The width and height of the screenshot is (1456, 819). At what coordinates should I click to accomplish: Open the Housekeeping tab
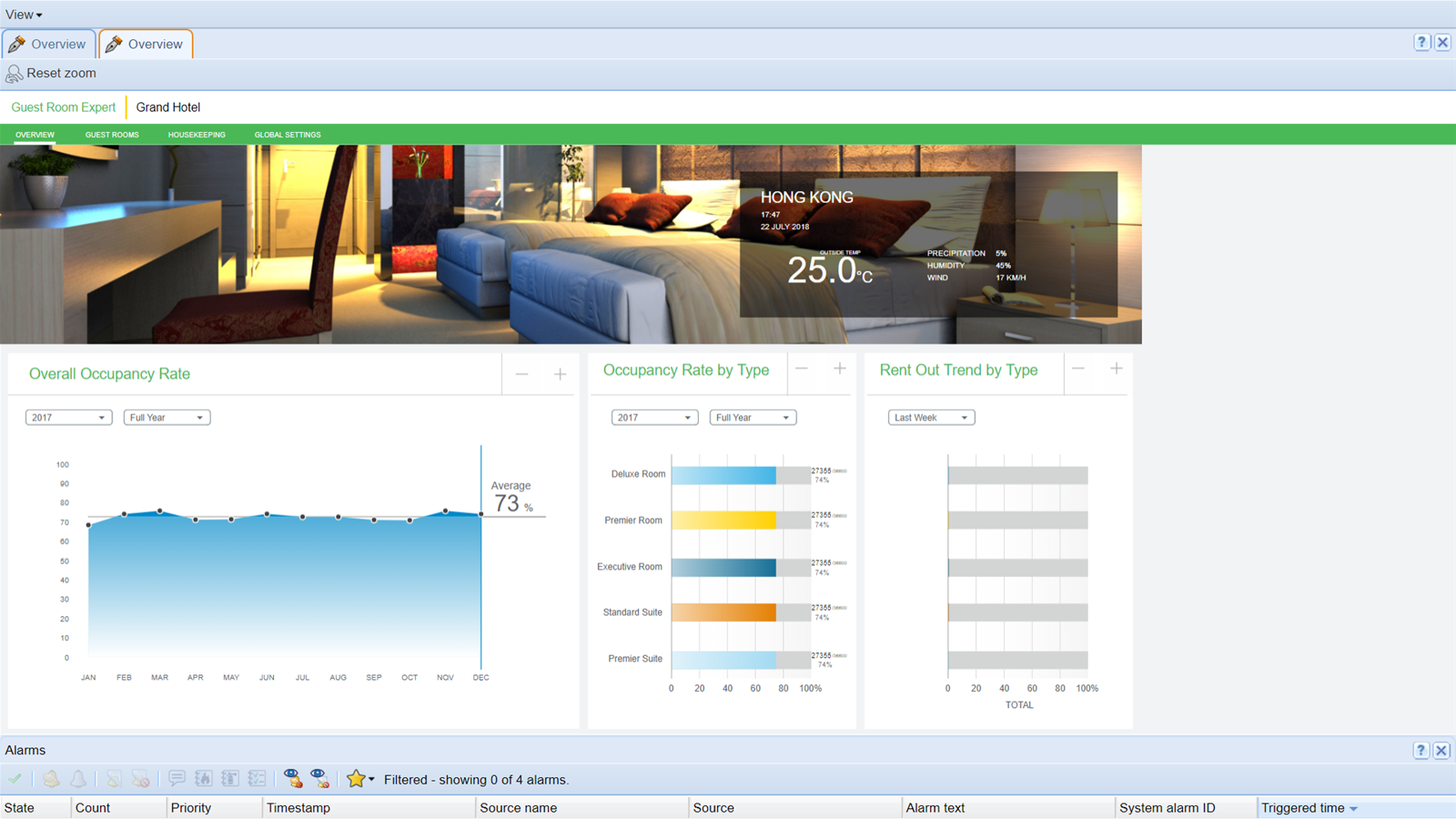tap(197, 135)
